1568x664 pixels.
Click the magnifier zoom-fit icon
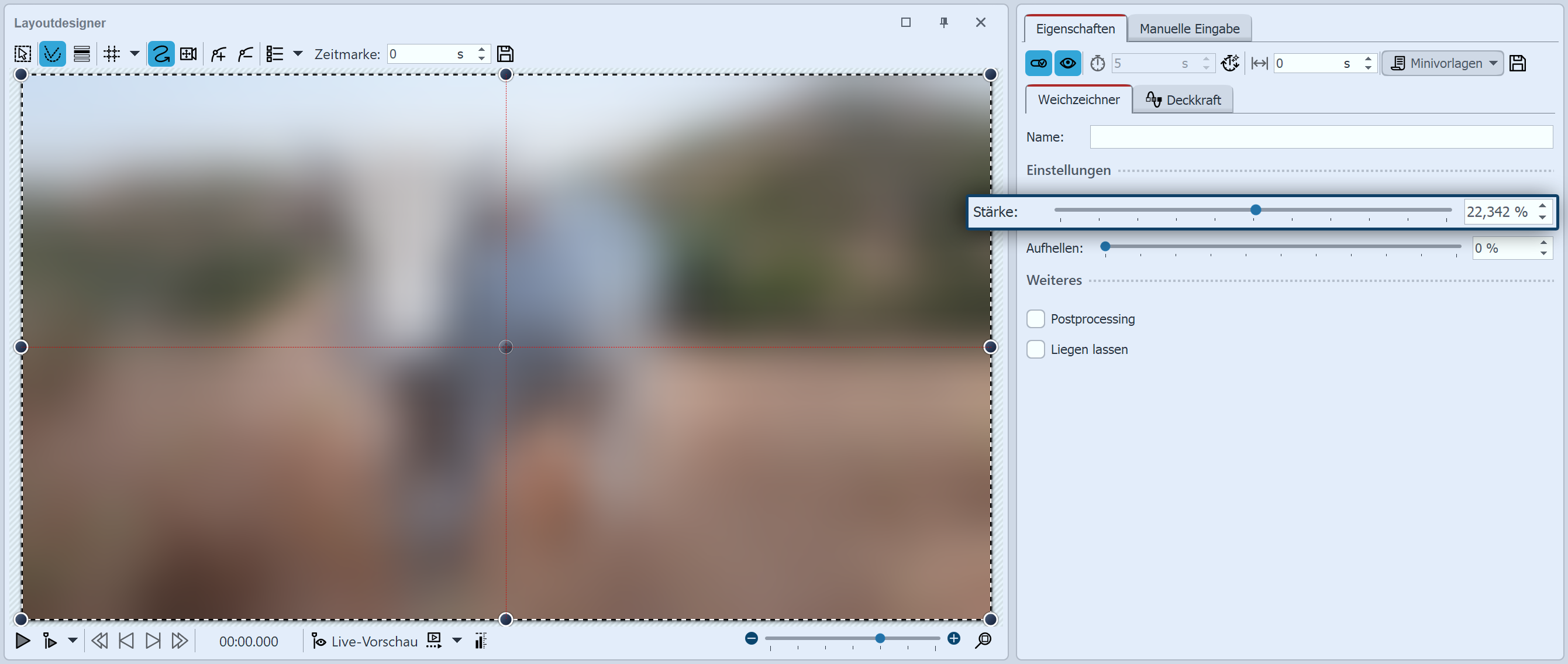(983, 640)
